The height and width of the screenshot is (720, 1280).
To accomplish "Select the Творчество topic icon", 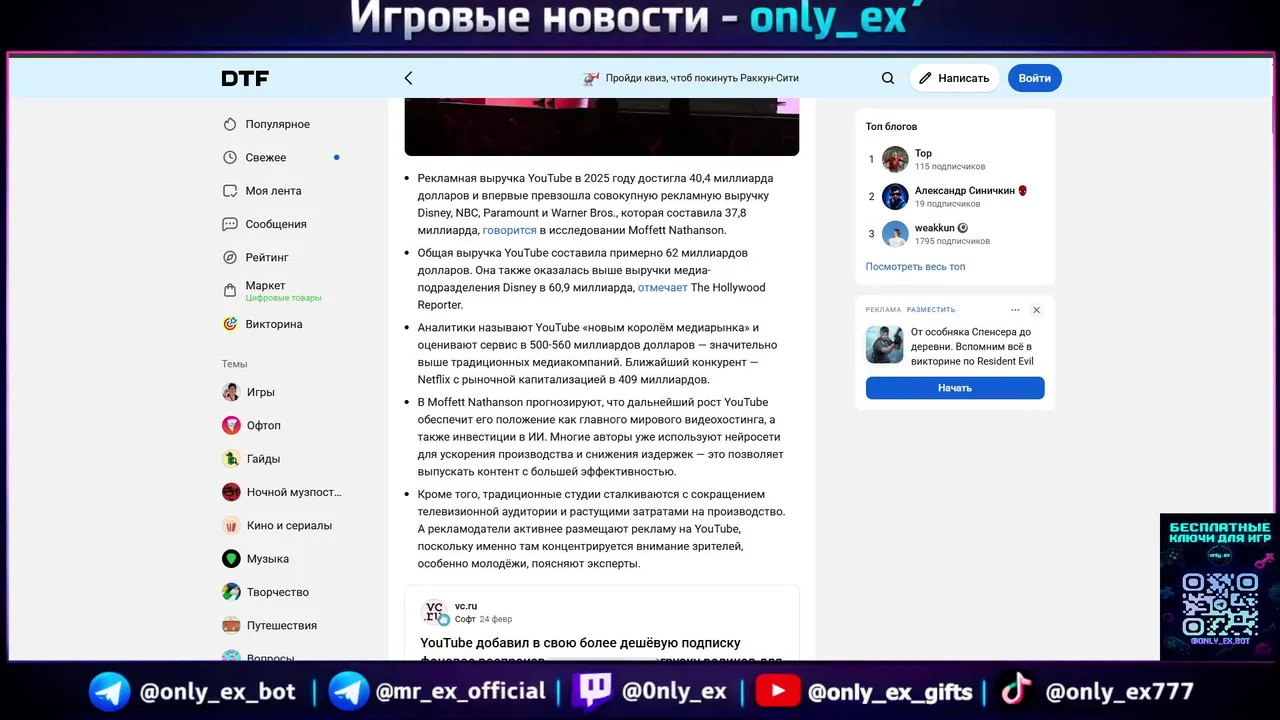I will [x=231, y=592].
